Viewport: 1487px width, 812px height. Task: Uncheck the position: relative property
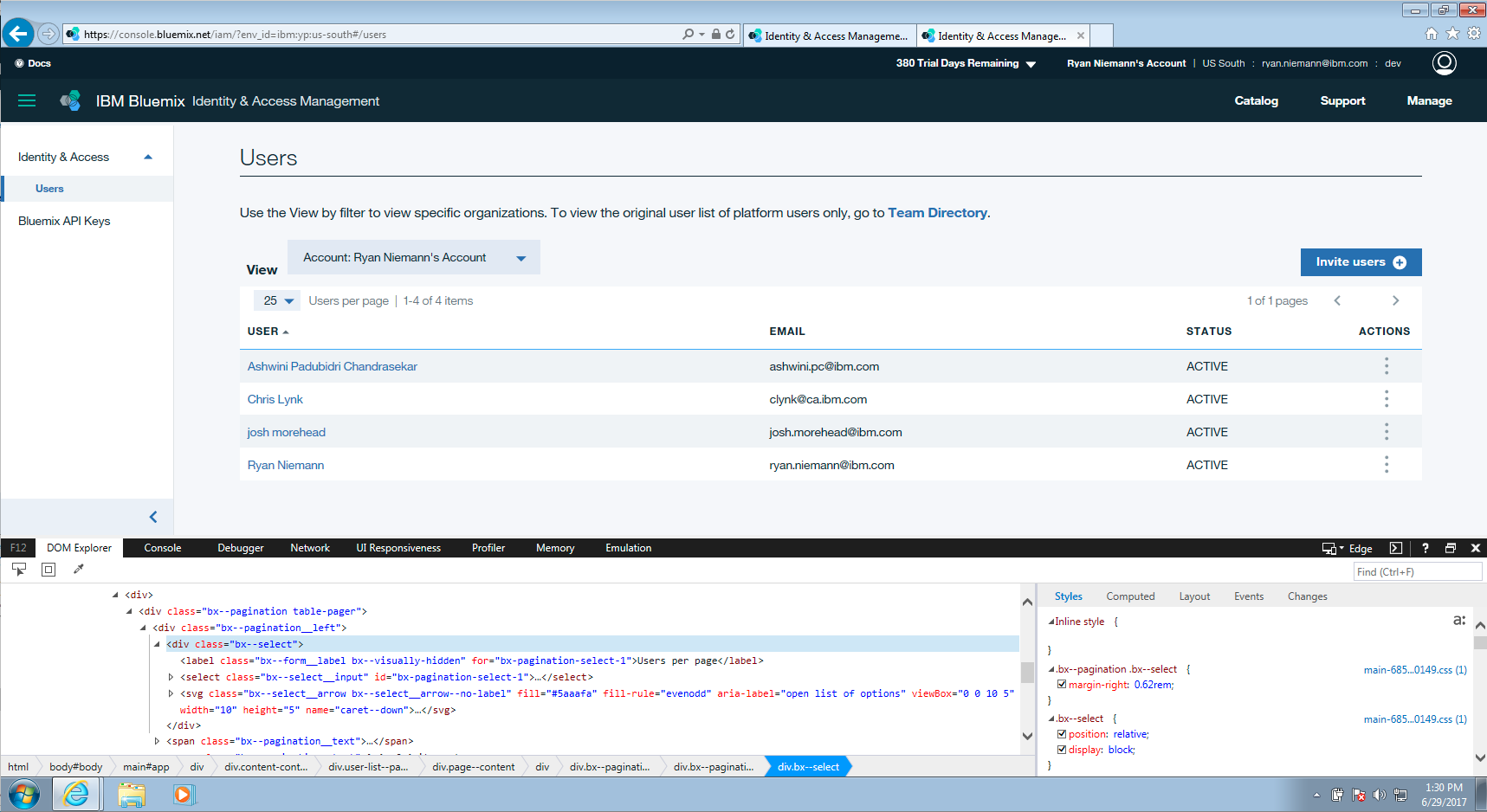tap(1062, 734)
